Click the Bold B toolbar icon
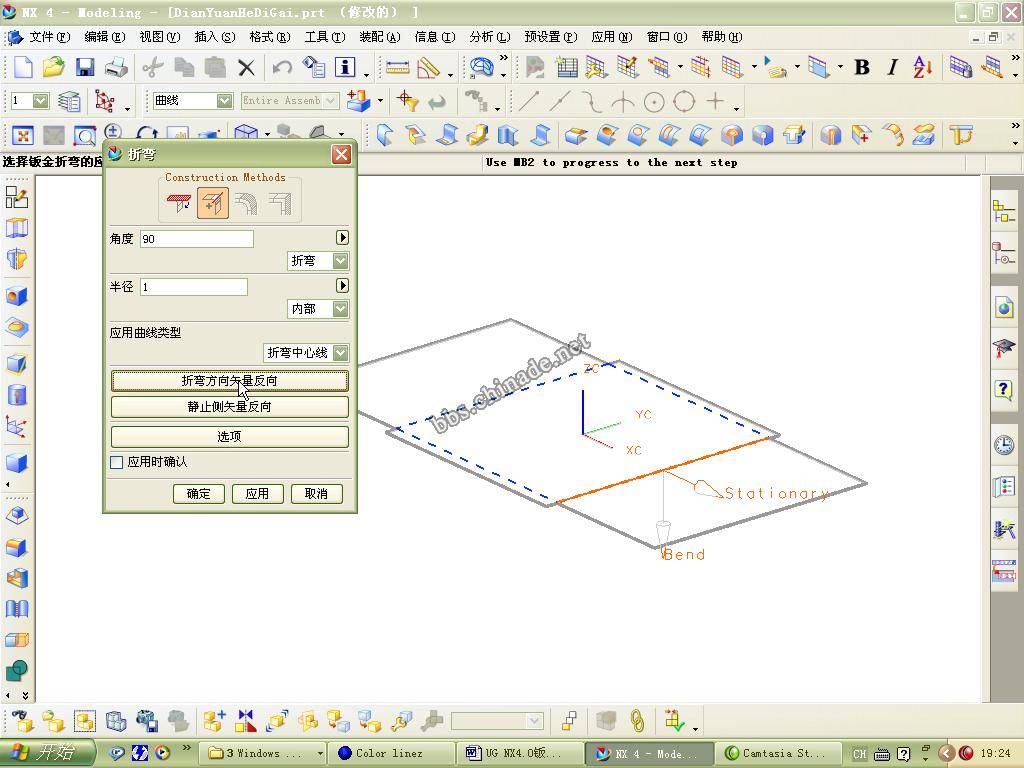 point(861,68)
